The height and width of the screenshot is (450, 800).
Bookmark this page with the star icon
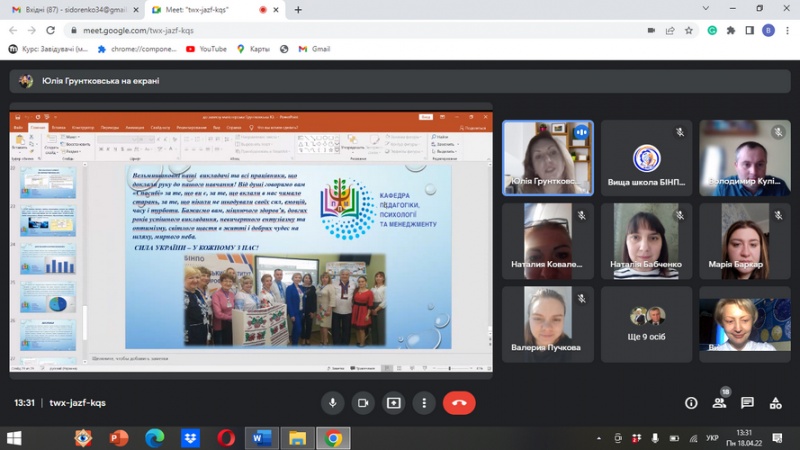(x=689, y=30)
